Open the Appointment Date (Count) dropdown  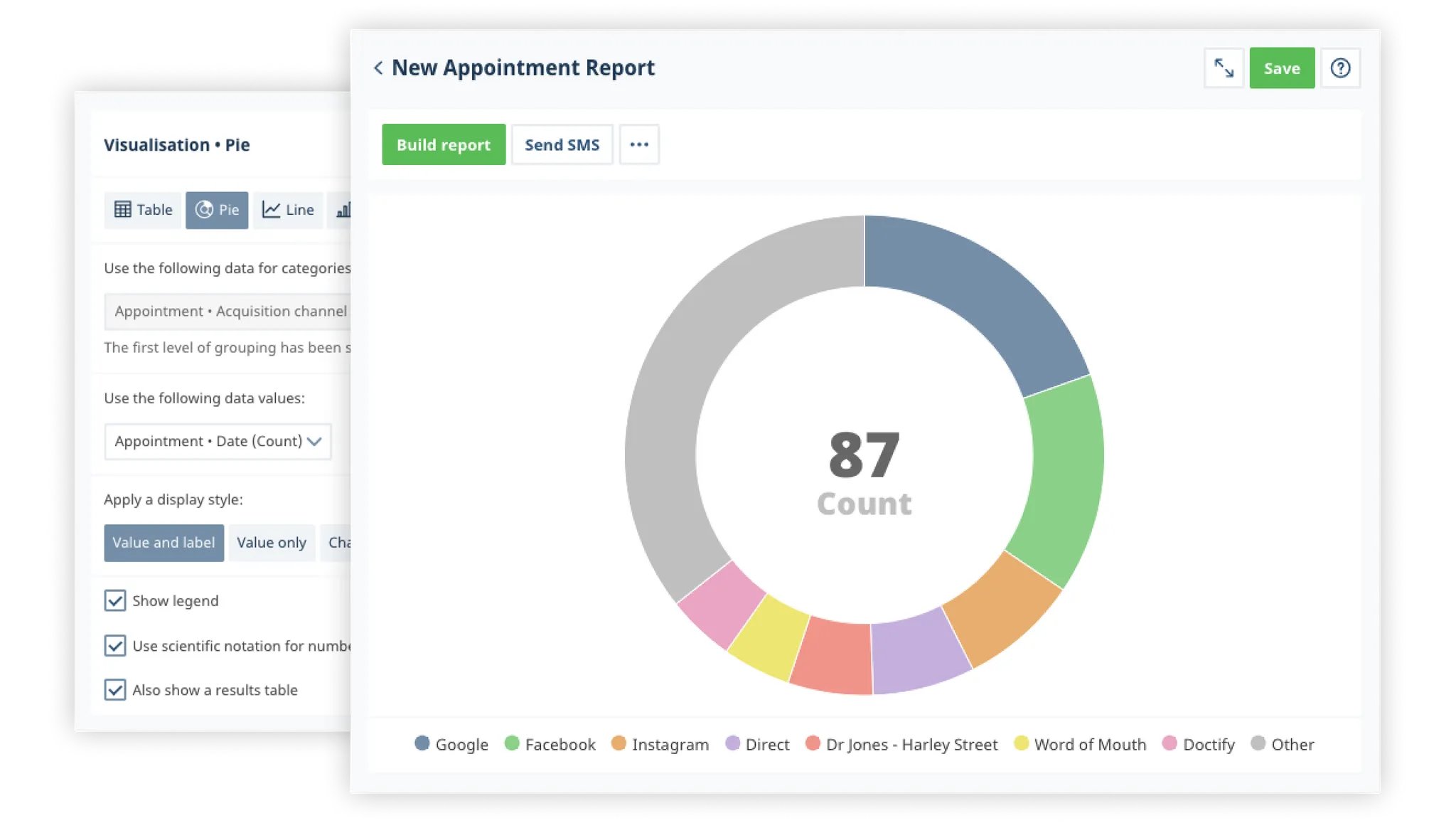pos(218,441)
